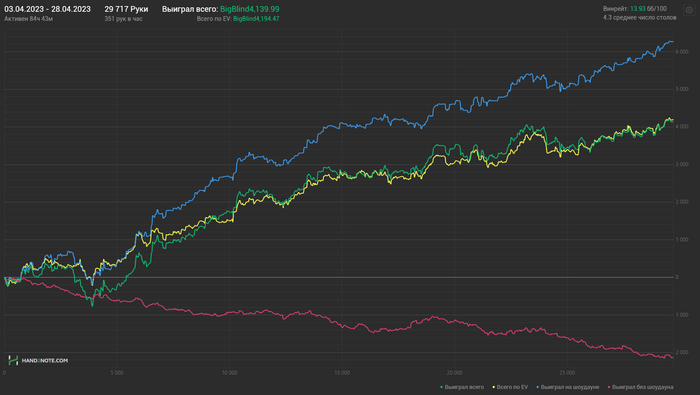Click the winrate value "13.93"
Image resolution: width=700 pixels, height=395 pixels.
(638, 8)
